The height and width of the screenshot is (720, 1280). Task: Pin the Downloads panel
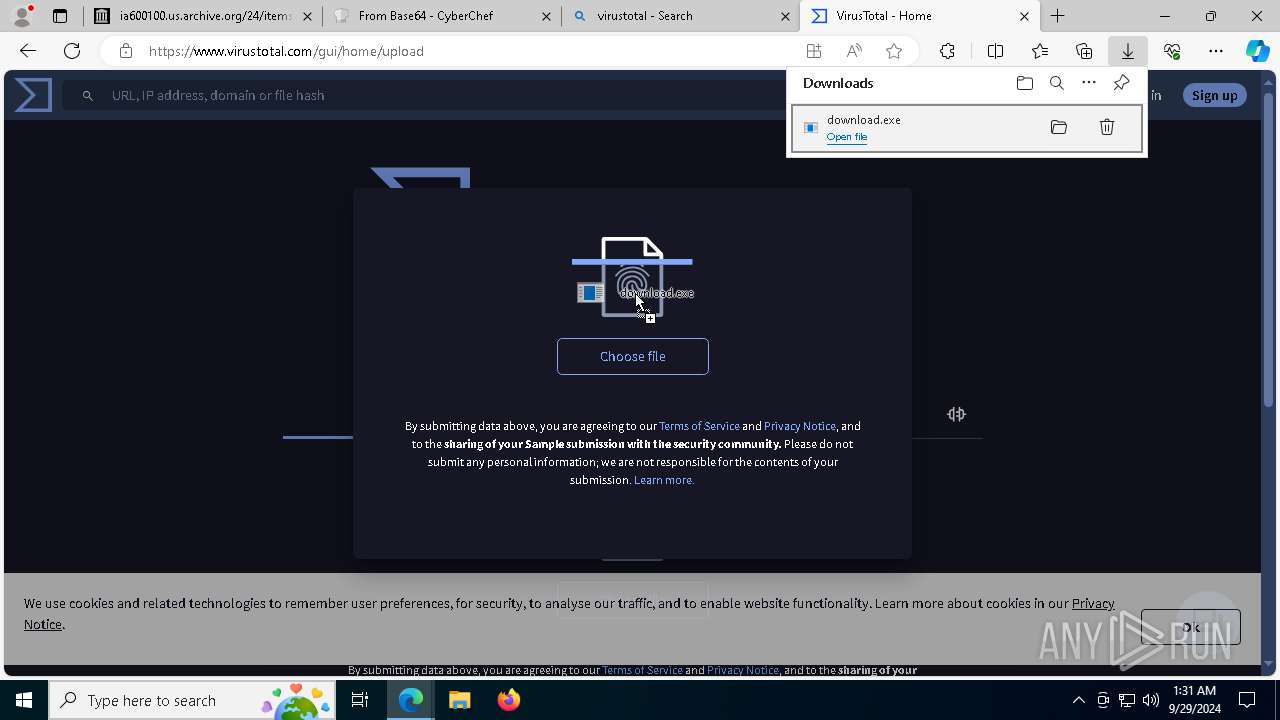click(x=1121, y=83)
